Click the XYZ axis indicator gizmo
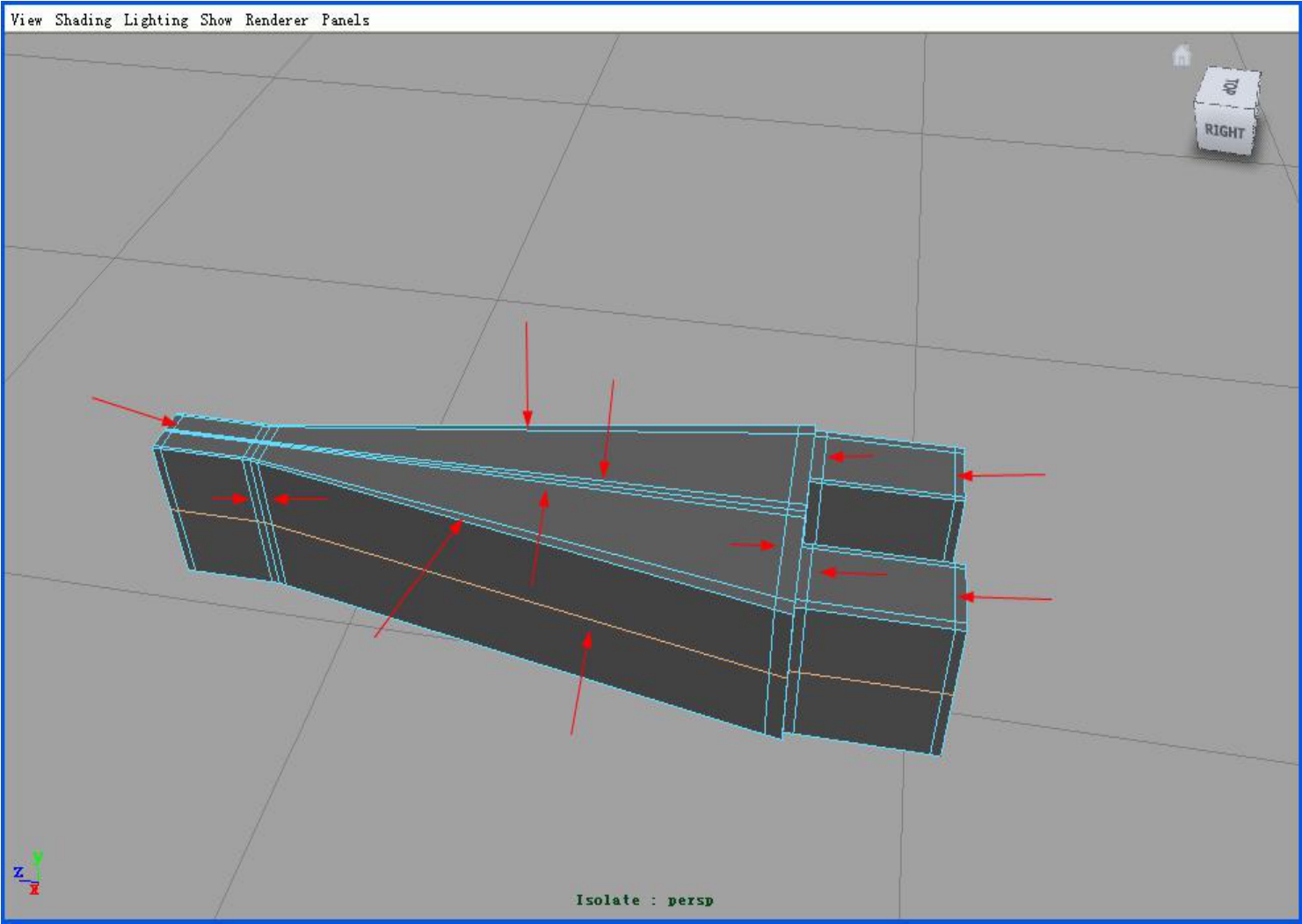Screen dimensions: 1302x924 click(x=27, y=873)
